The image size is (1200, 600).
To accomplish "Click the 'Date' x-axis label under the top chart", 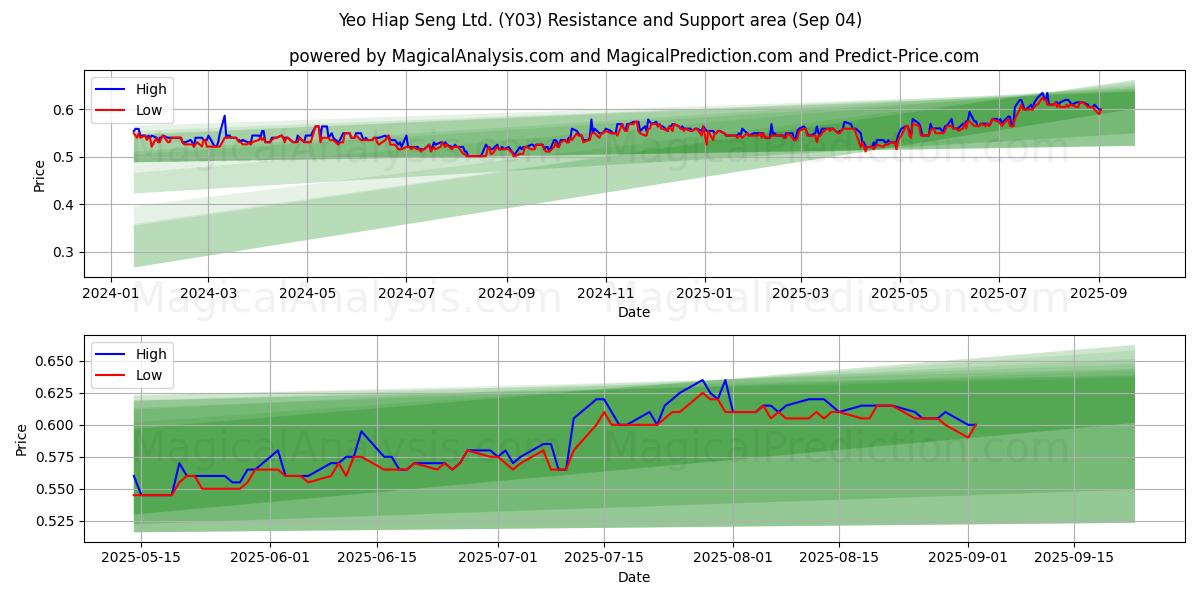I will 634,312.
